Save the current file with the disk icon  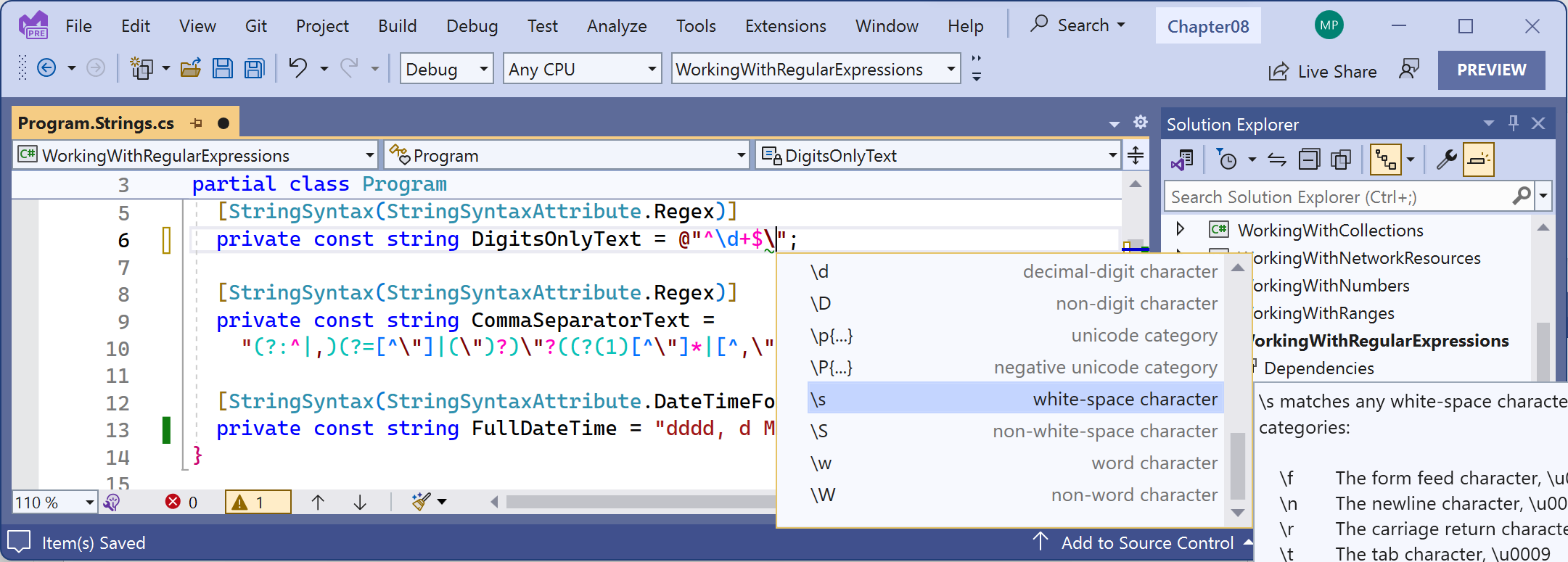[x=223, y=68]
